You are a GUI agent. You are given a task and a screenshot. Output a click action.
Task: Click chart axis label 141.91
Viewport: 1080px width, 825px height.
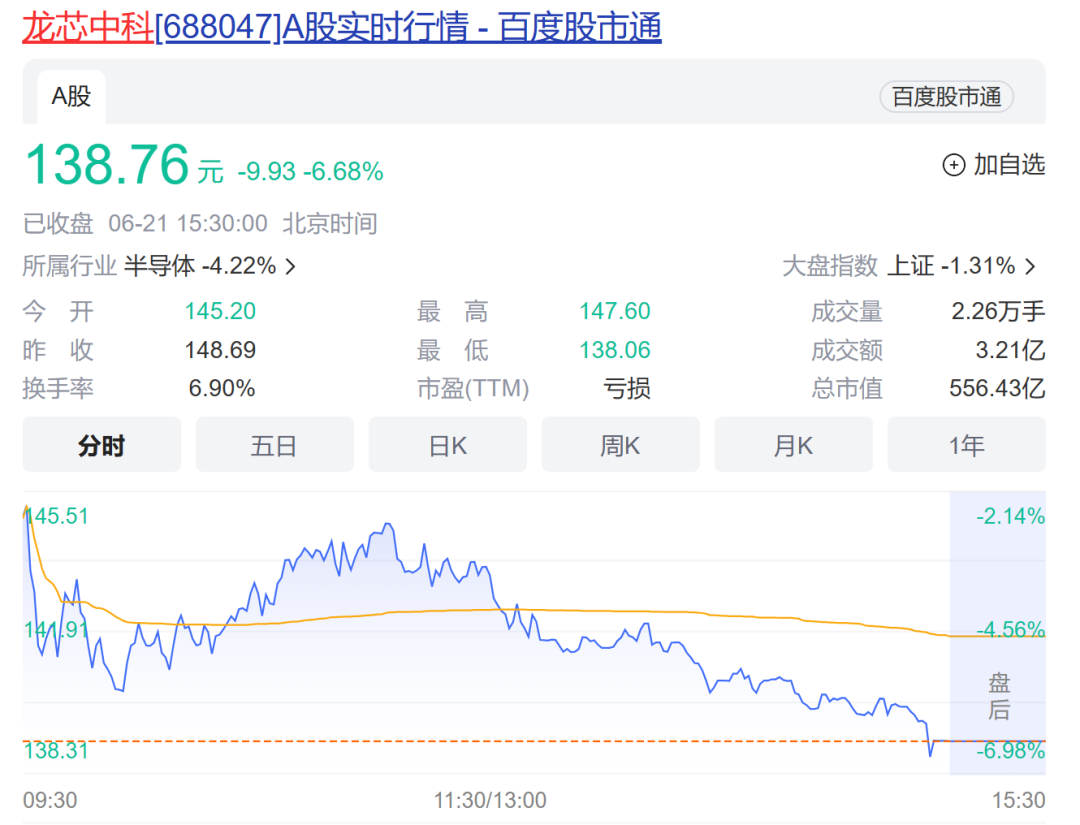pos(56,629)
